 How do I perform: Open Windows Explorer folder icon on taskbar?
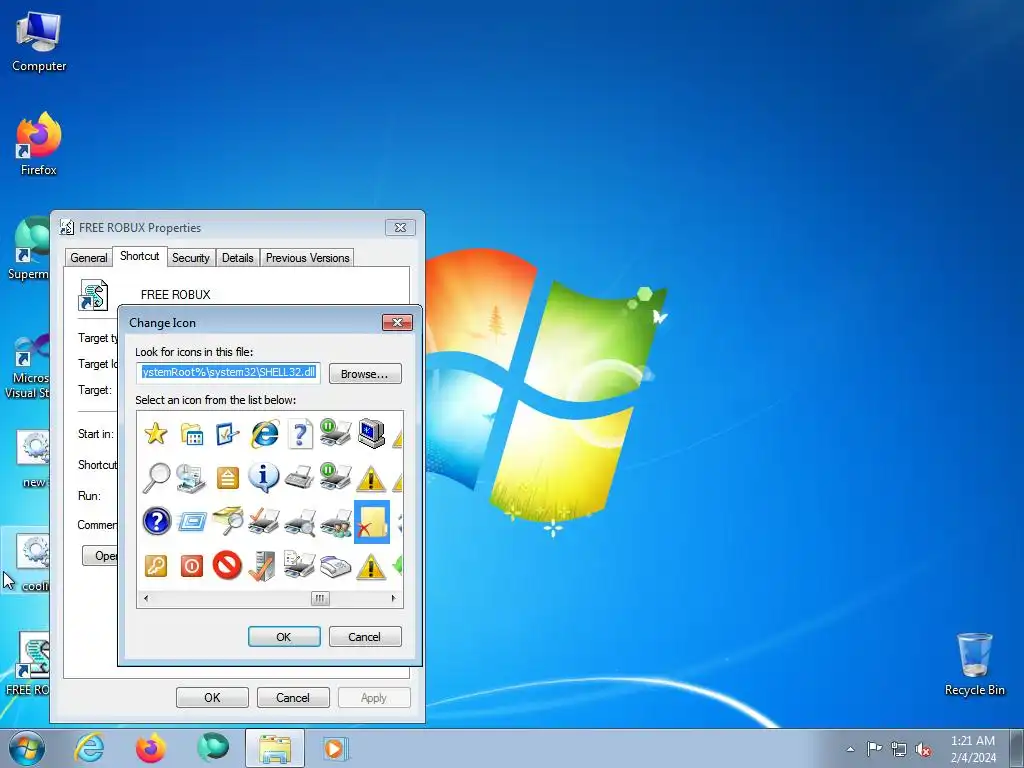click(x=275, y=748)
